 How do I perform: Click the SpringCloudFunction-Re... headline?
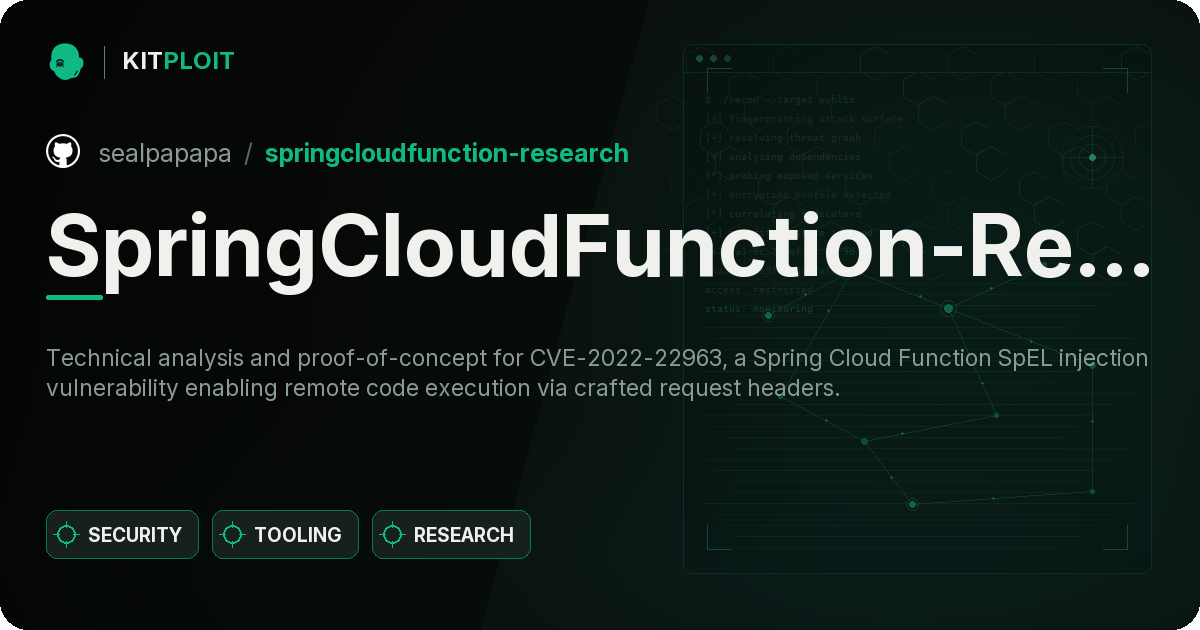598,248
